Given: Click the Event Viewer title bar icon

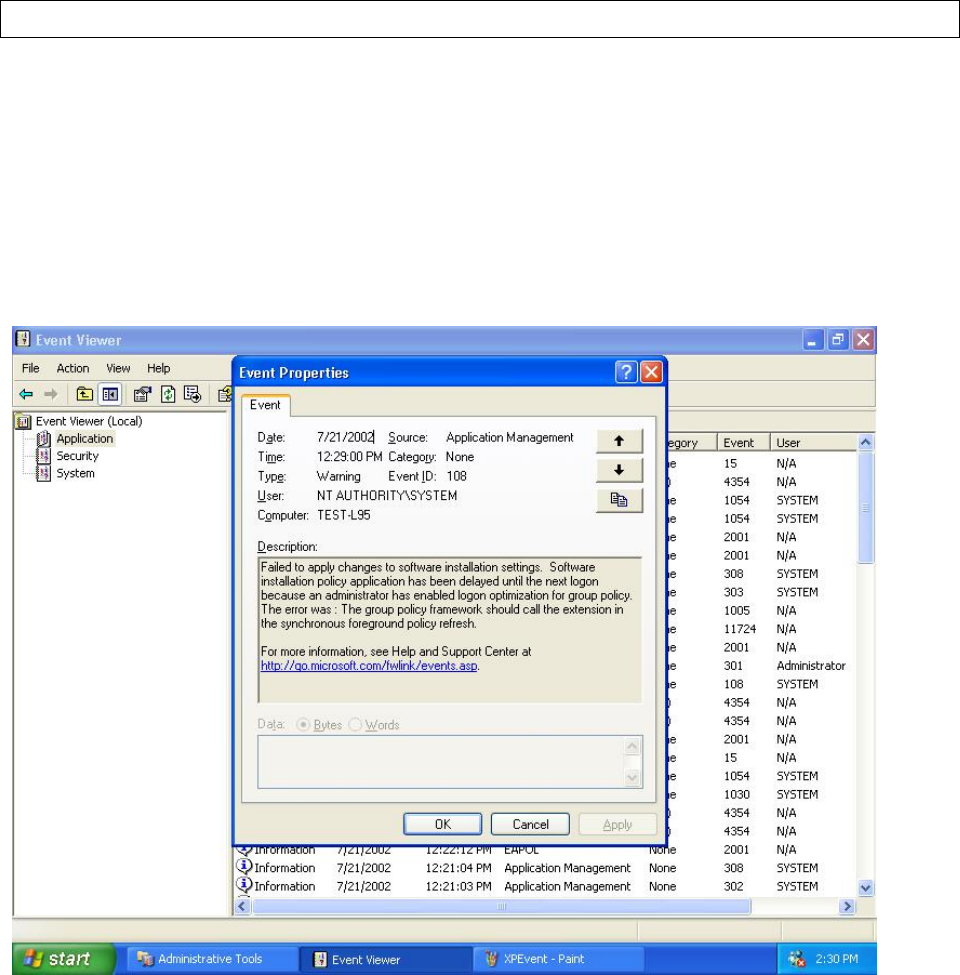Looking at the screenshot, I should [23, 339].
